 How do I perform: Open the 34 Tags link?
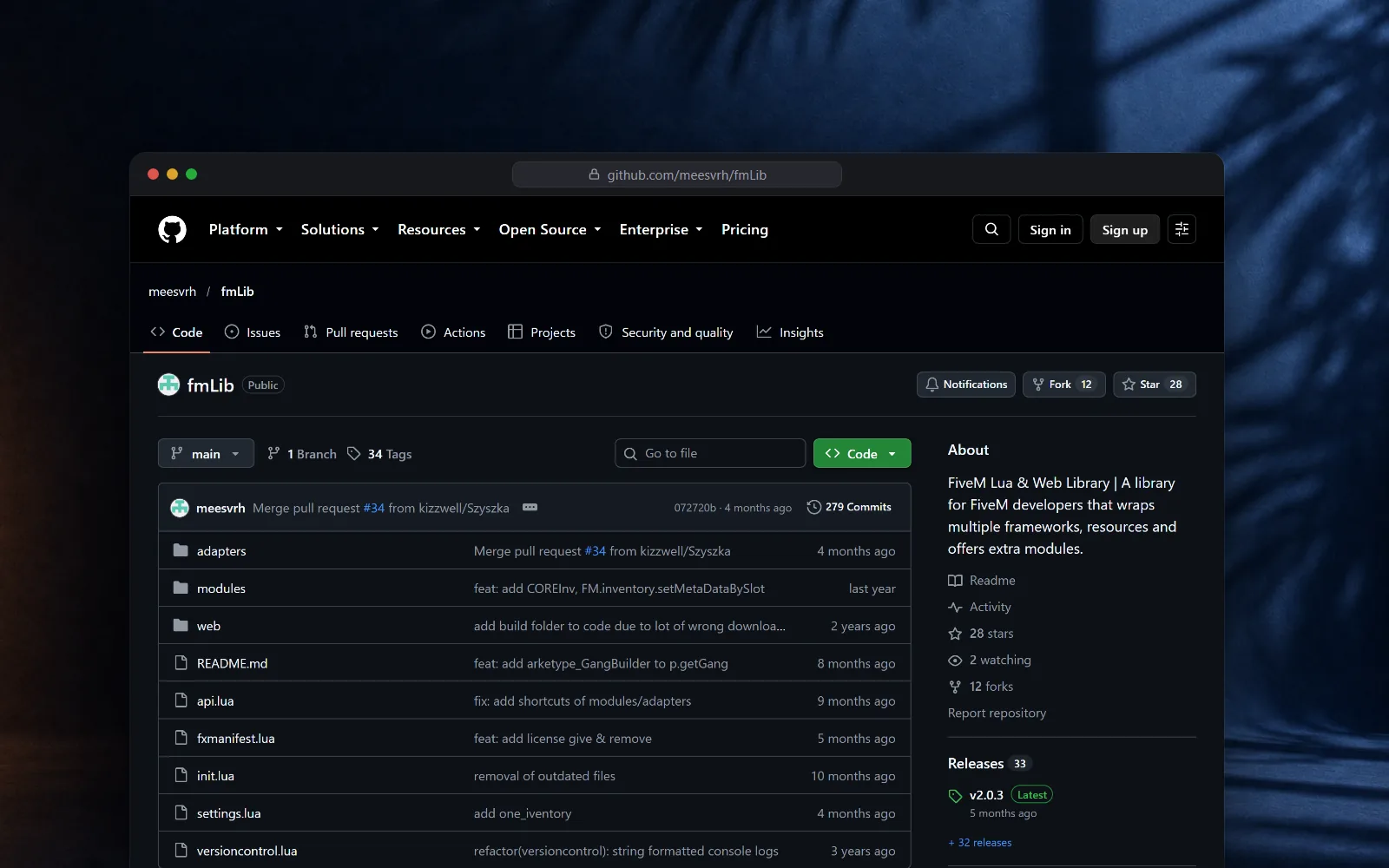pyautogui.click(x=379, y=454)
